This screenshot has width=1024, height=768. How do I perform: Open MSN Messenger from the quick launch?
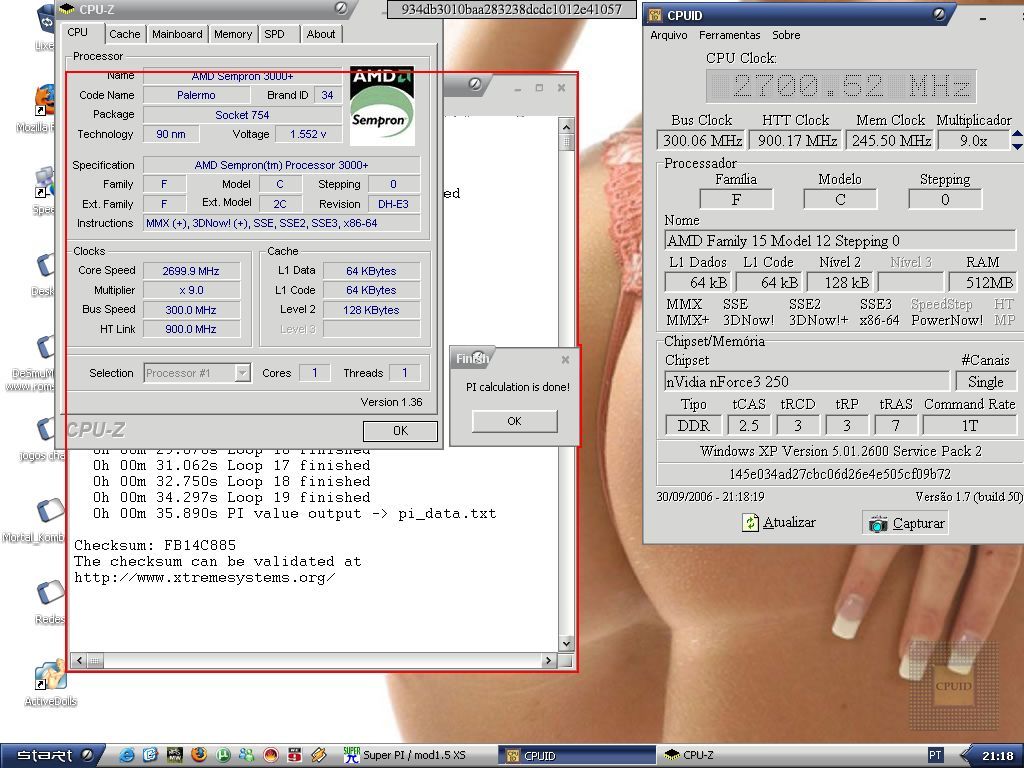coord(246,756)
